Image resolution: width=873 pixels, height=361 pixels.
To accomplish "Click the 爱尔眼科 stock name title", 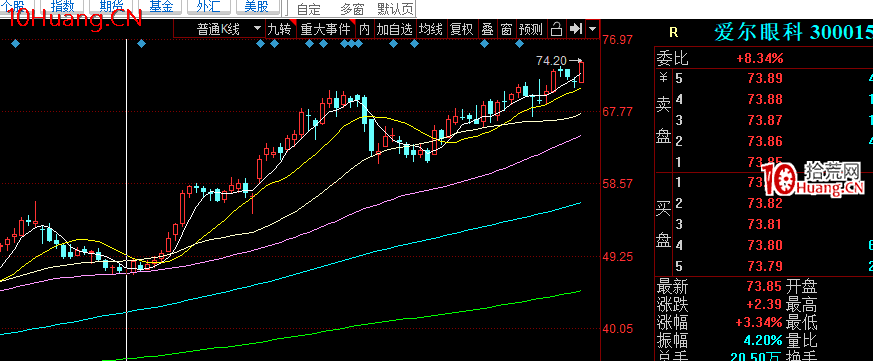I will 758,32.
